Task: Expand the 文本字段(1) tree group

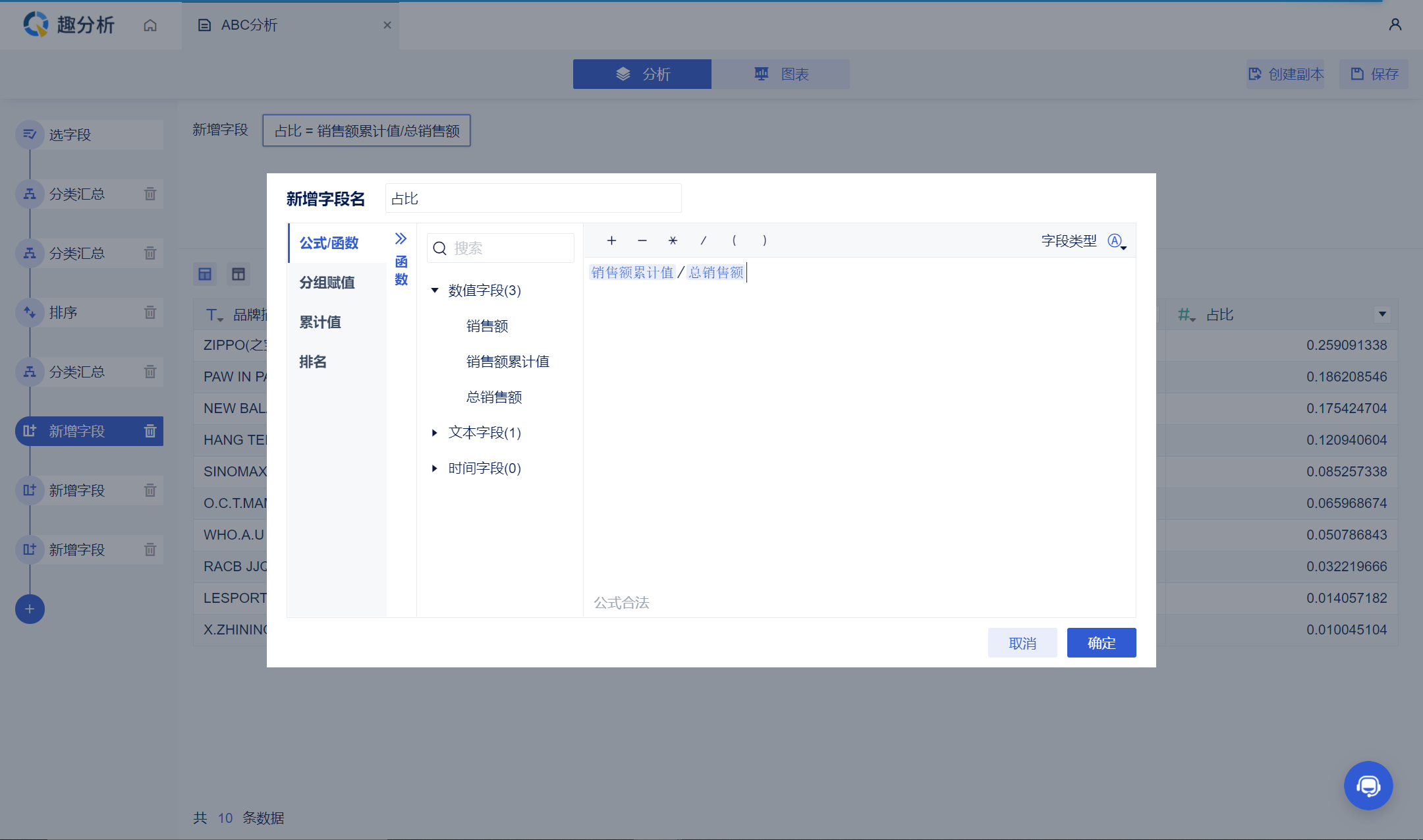Action: (x=435, y=433)
